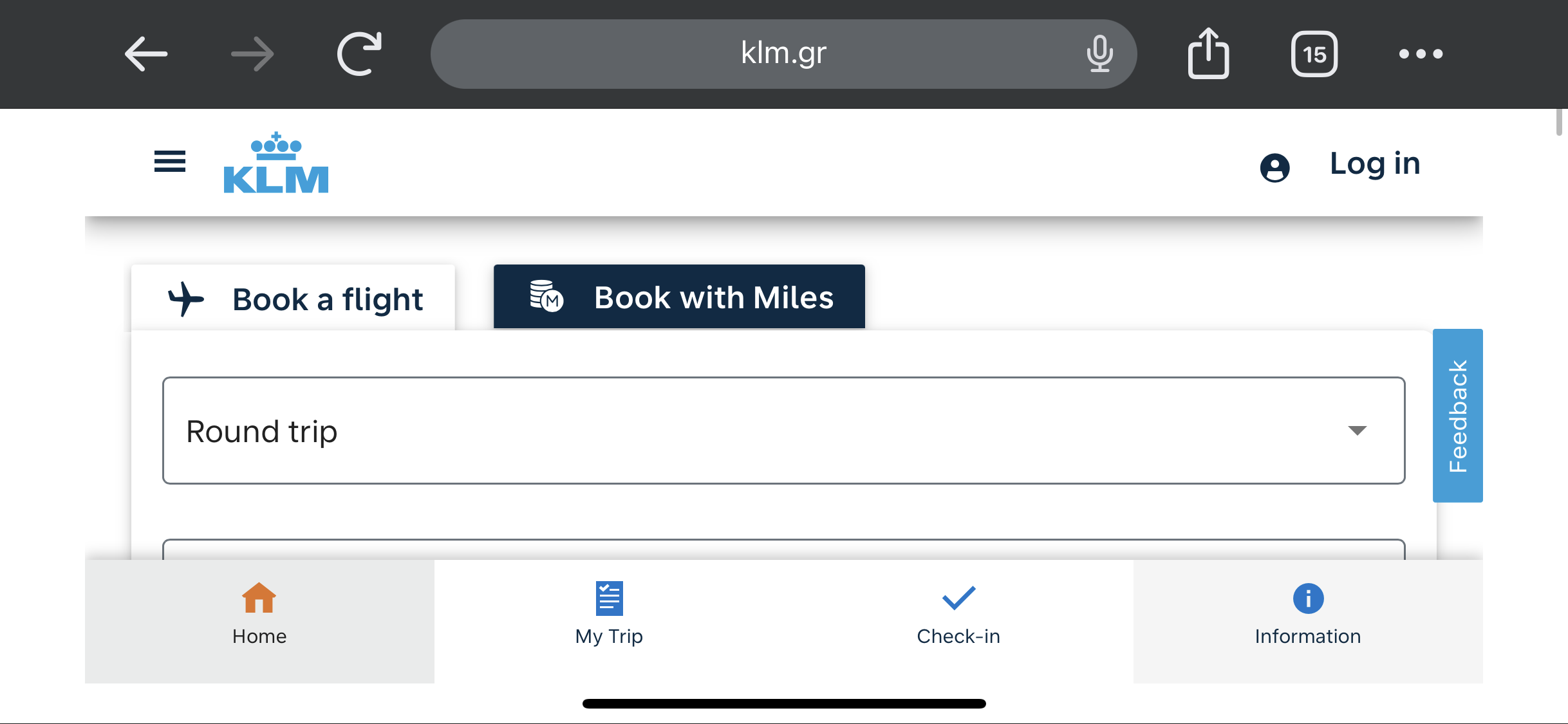Viewport: 1568px width, 724px height.
Task: Reload the klm.gr page
Action: [360, 53]
